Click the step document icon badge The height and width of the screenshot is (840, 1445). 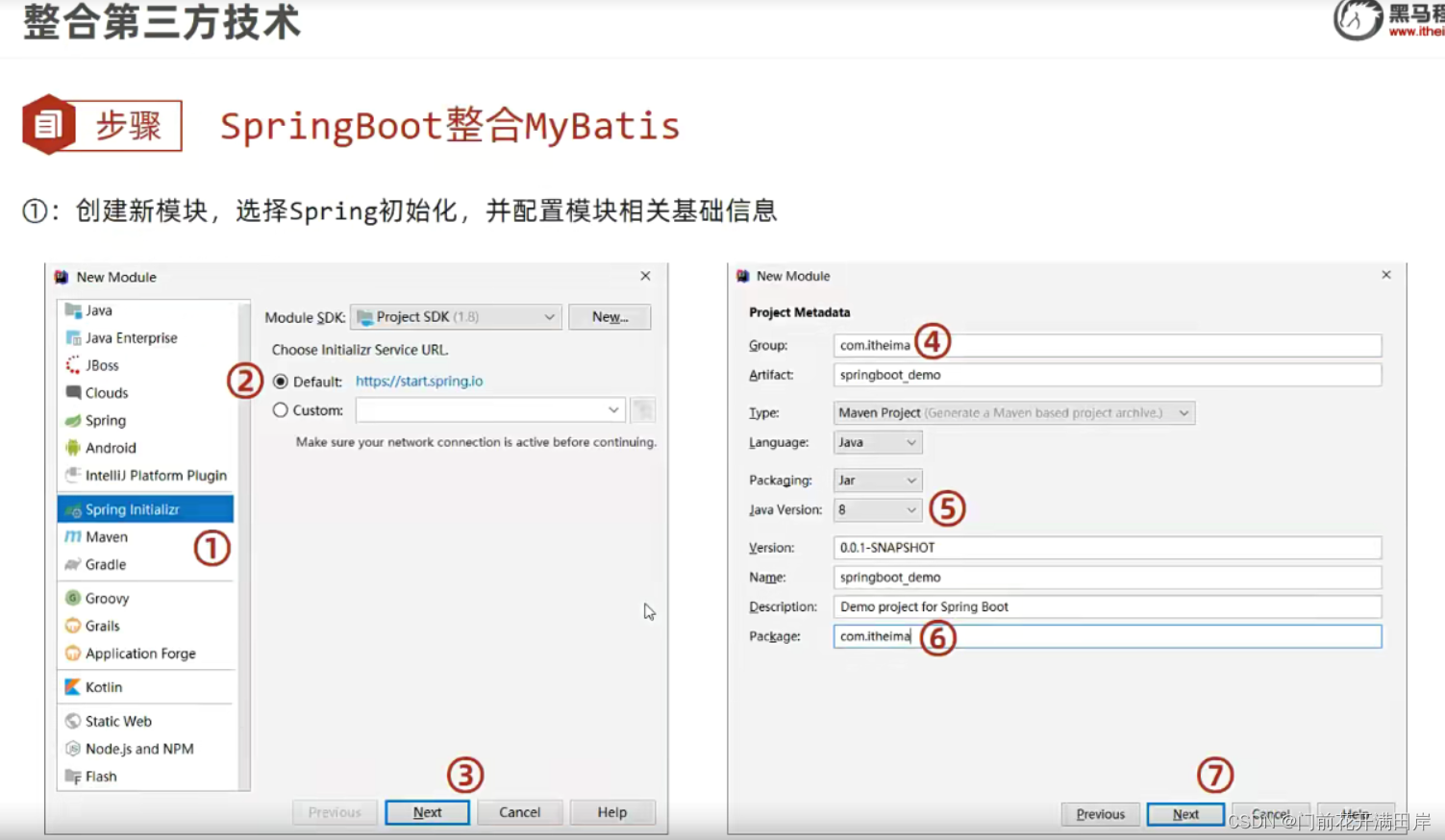point(49,124)
